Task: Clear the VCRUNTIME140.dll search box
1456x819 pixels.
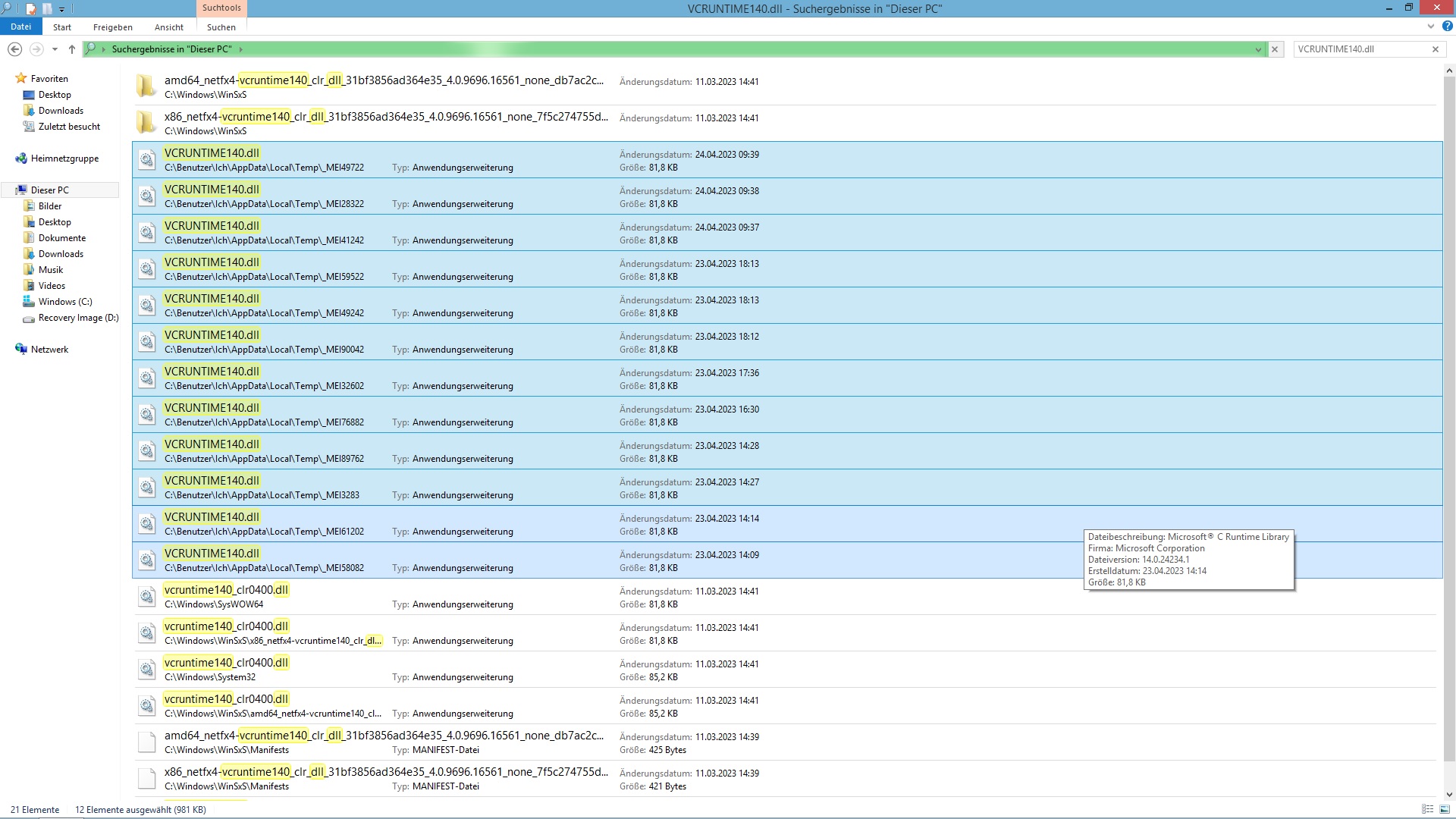Action: coord(1435,49)
